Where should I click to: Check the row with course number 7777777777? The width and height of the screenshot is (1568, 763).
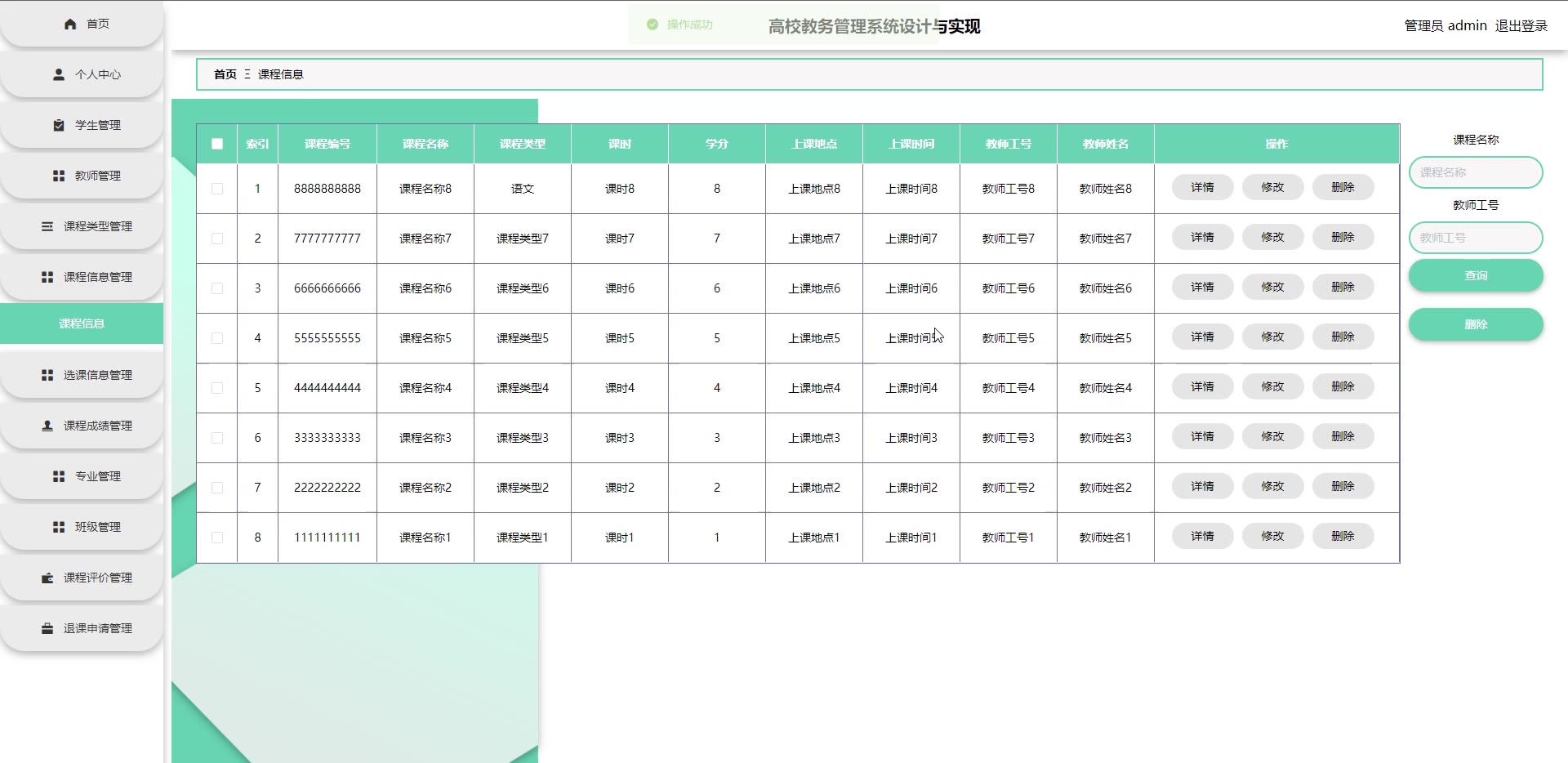tap(217, 239)
